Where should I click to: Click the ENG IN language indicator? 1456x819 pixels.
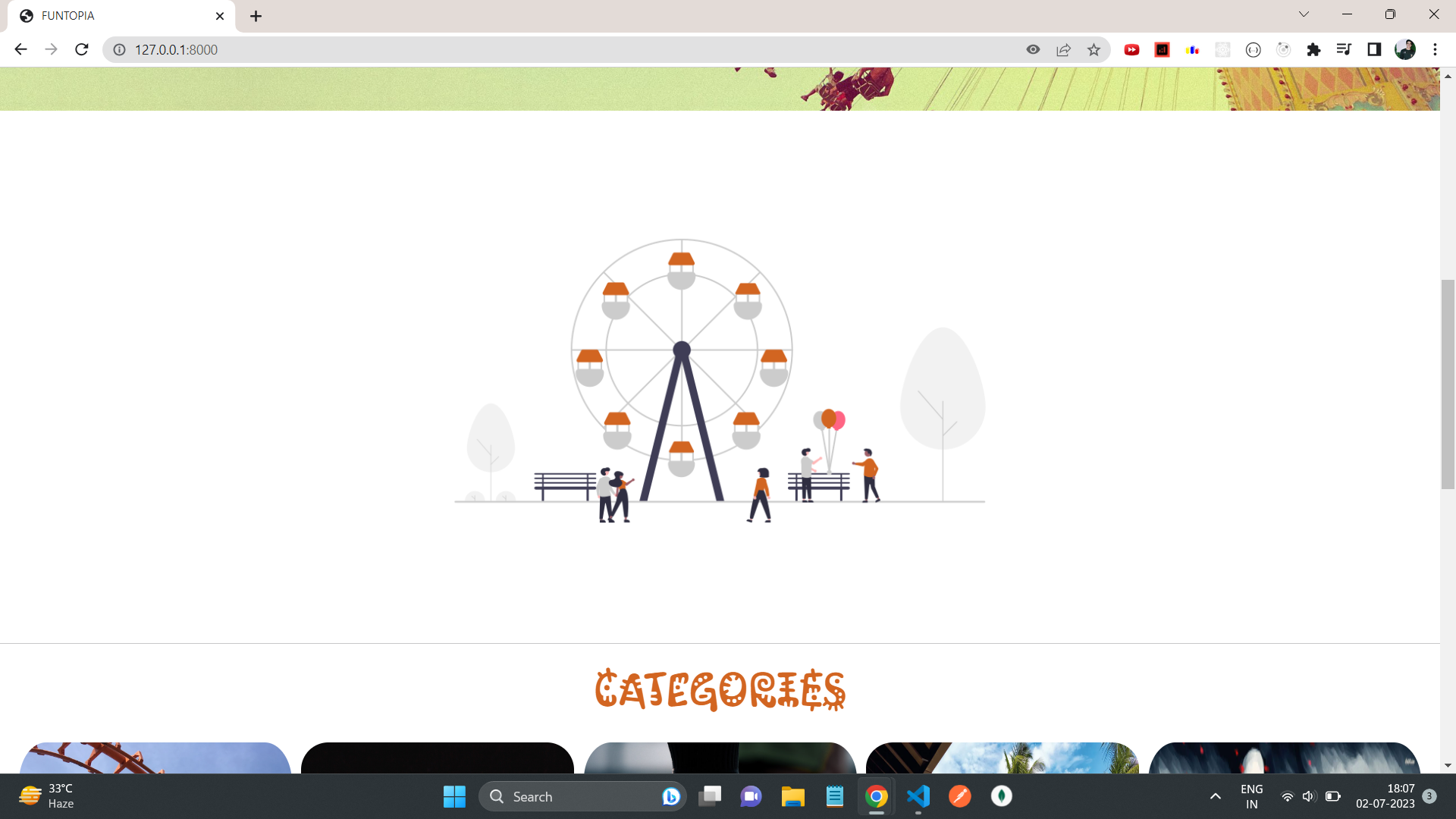(x=1250, y=796)
